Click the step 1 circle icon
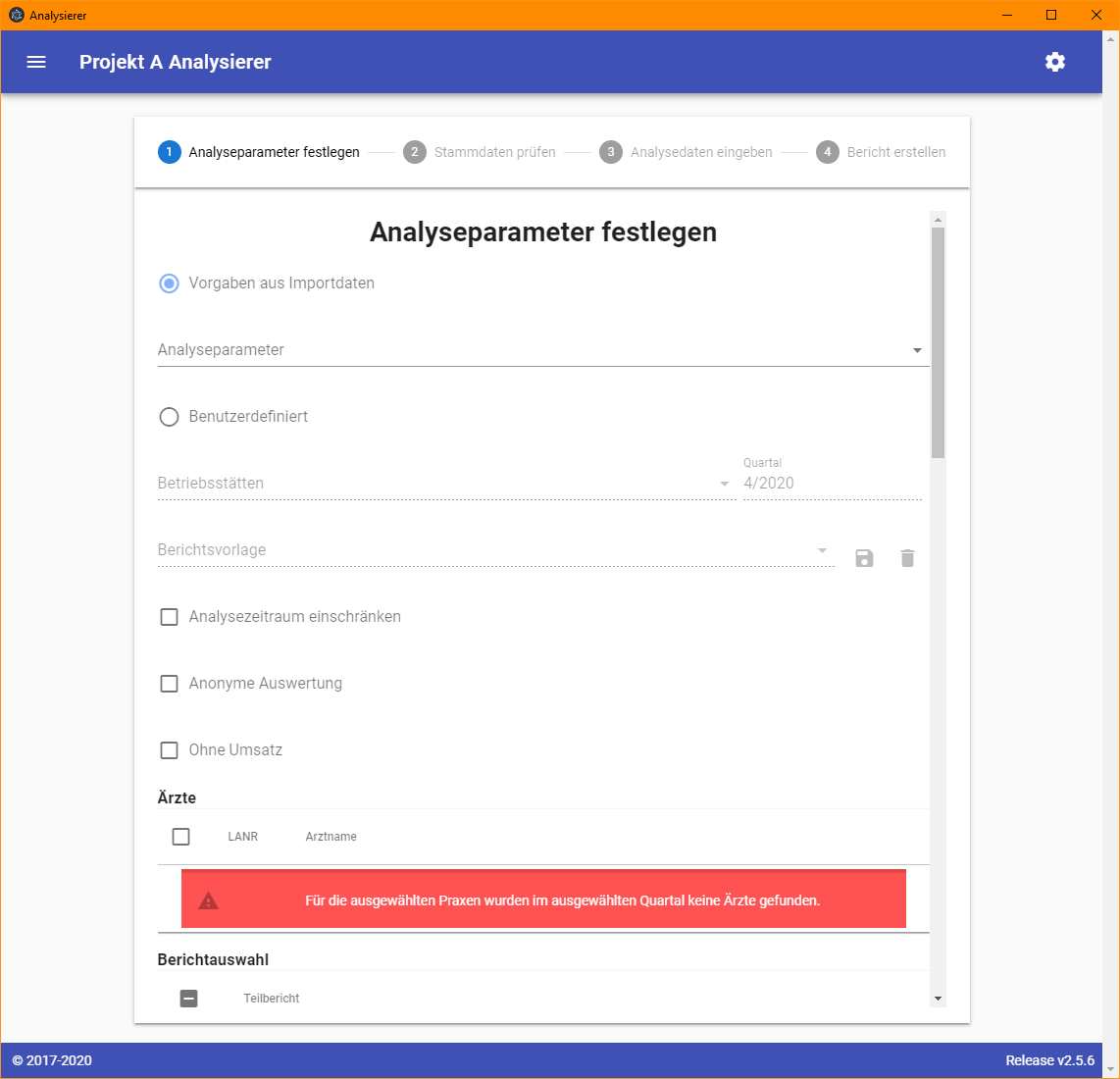This screenshot has height=1079, width=1120. (x=169, y=152)
